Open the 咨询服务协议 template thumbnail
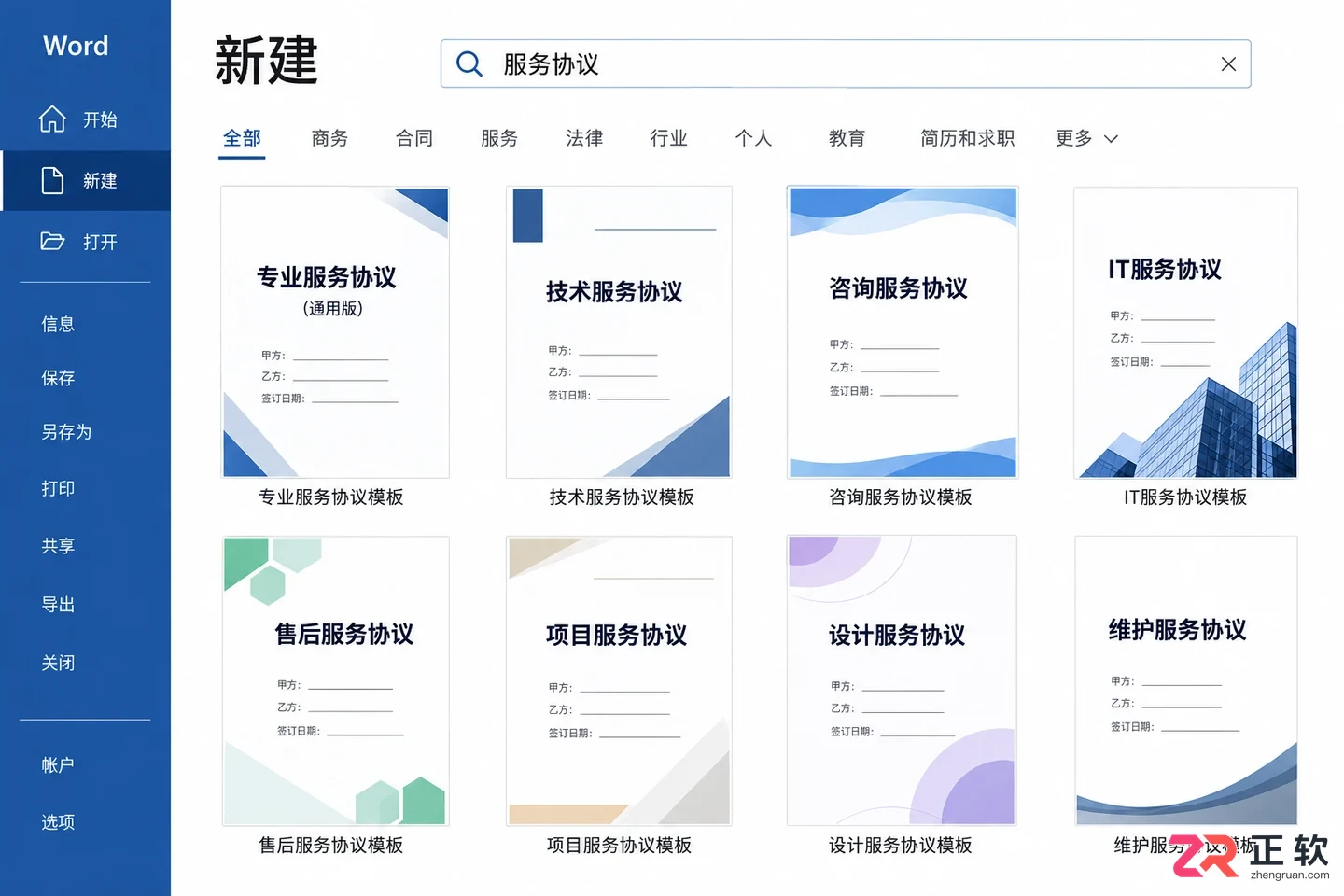Viewport: 1344px width, 896px height. pyautogui.click(x=903, y=332)
